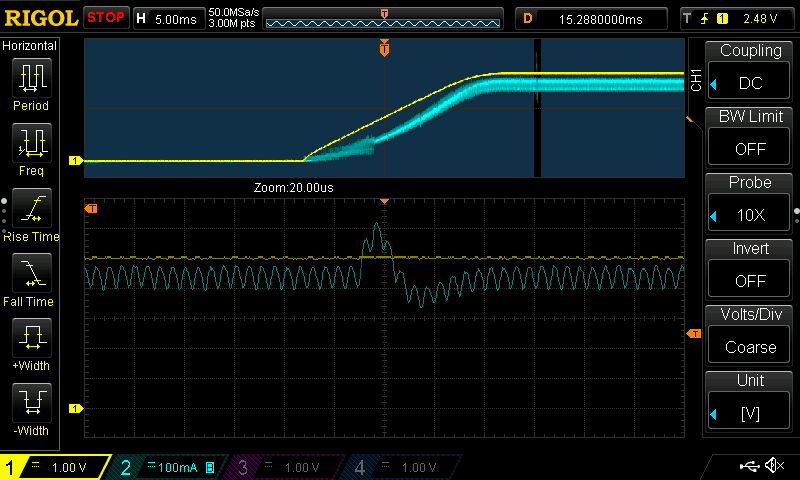Click the STOP run status indicator
Viewport: 800px width, 480px height.
(x=106, y=18)
